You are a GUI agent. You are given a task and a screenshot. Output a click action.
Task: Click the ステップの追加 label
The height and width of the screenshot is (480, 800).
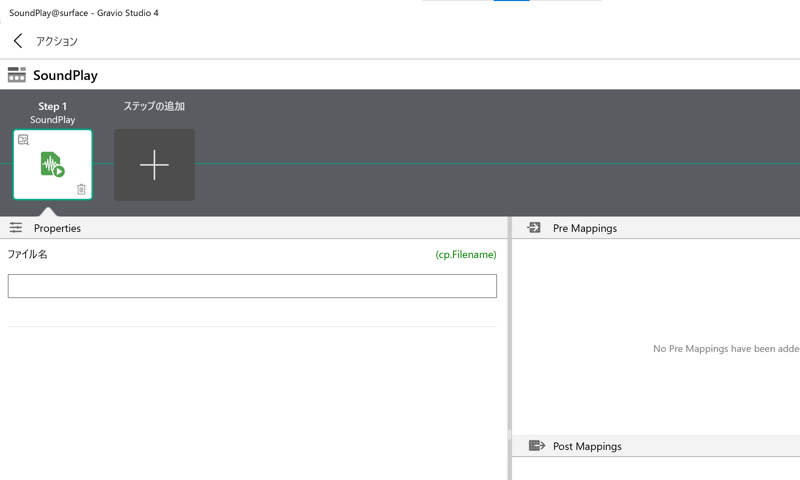click(x=154, y=106)
